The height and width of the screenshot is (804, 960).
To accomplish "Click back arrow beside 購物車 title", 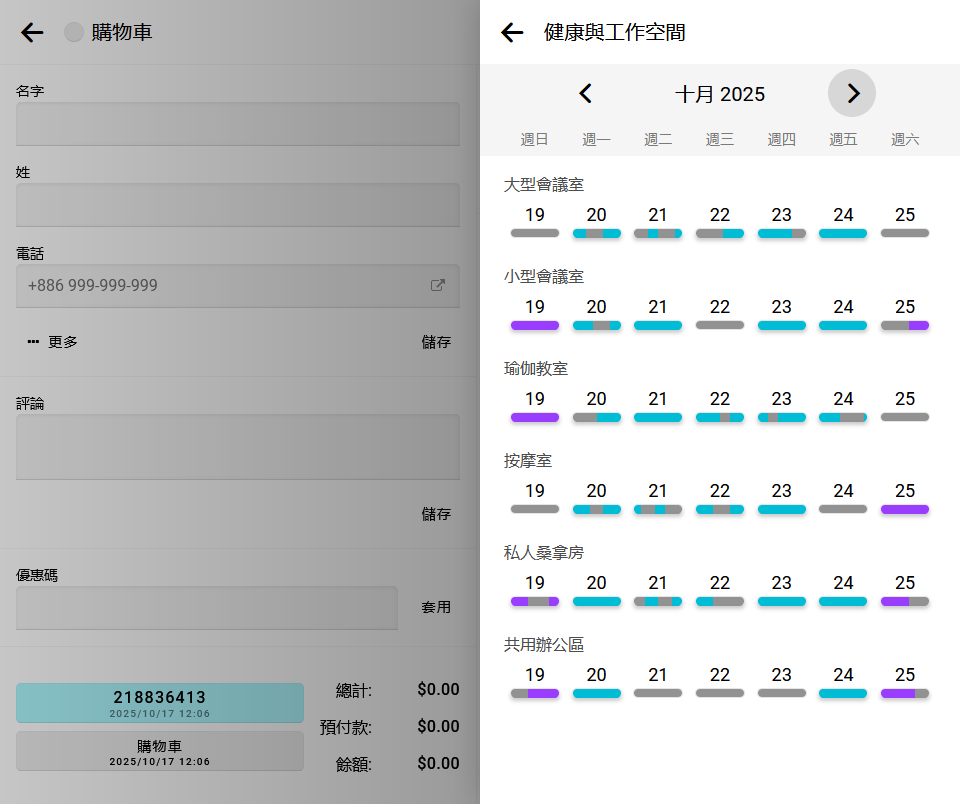I will coord(32,33).
